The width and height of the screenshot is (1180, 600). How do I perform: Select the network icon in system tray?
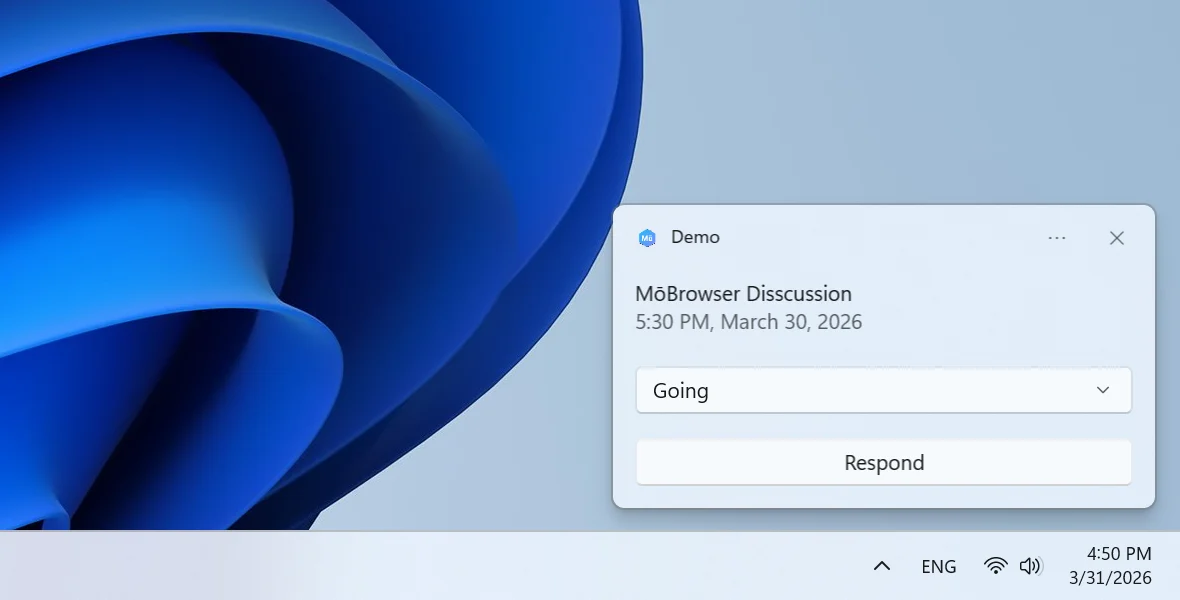996,565
